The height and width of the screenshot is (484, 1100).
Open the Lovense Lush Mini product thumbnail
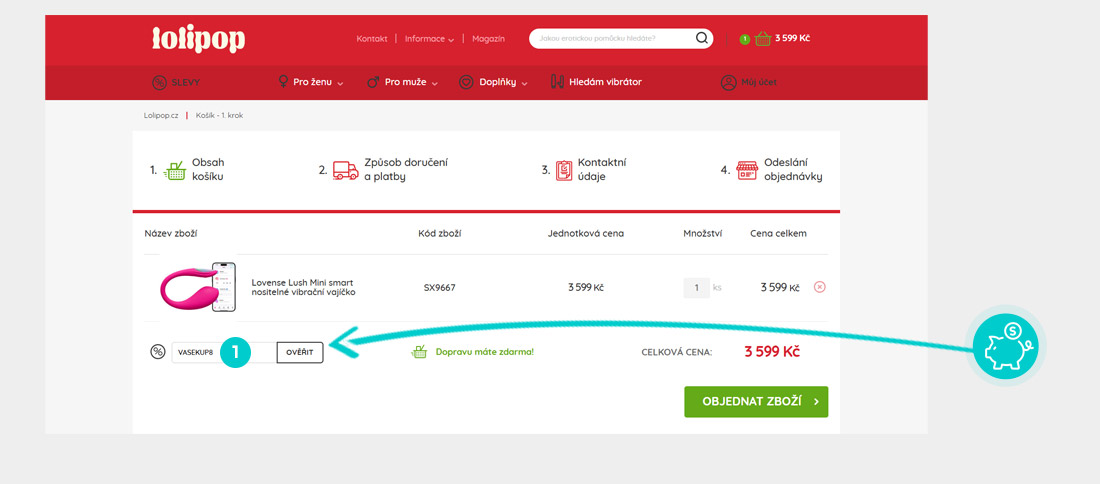click(x=197, y=287)
